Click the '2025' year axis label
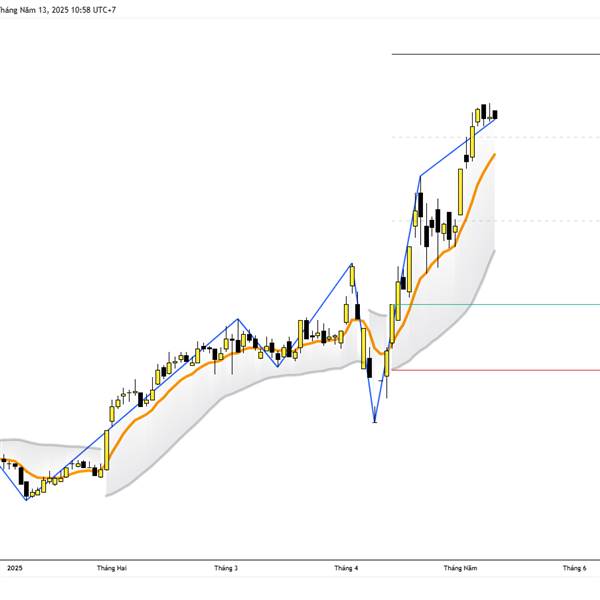The width and height of the screenshot is (600, 600). coord(15,568)
